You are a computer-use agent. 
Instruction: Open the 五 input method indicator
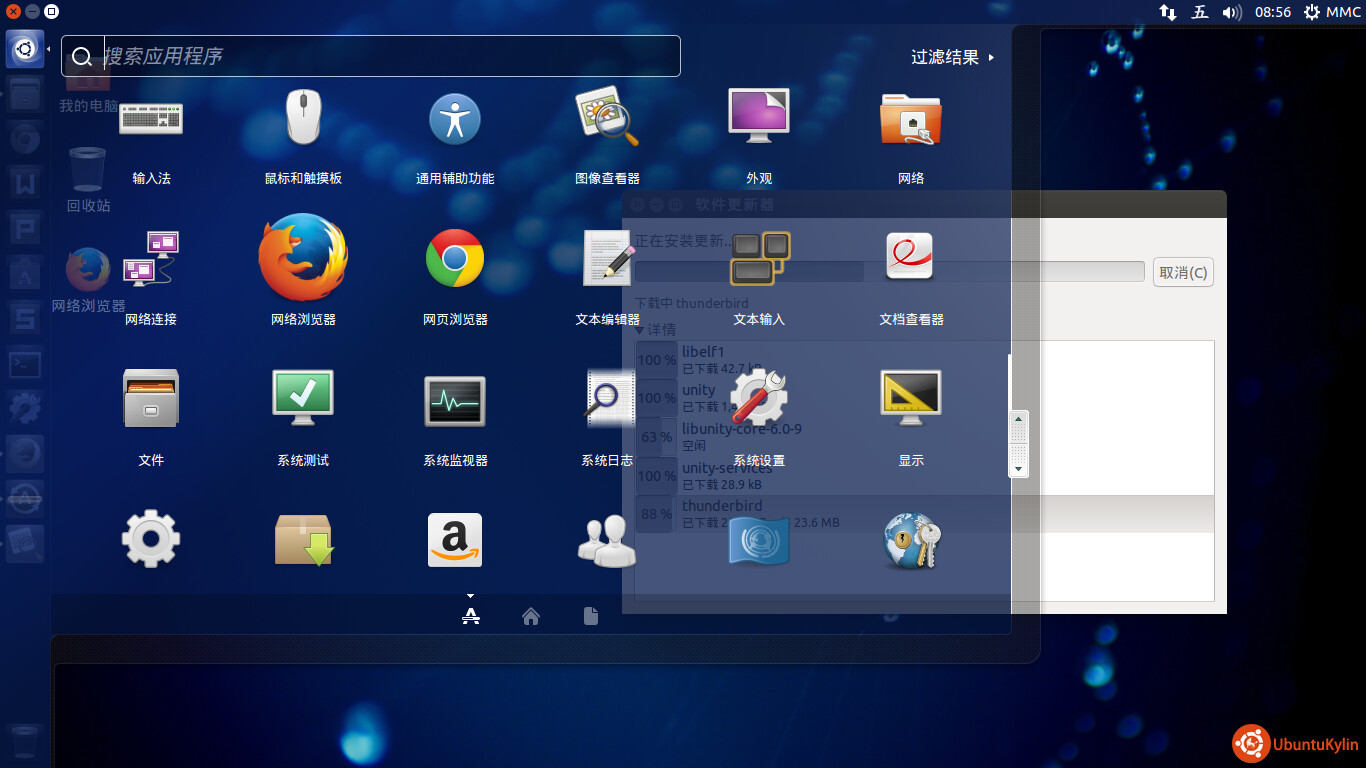pos(1200,12)
